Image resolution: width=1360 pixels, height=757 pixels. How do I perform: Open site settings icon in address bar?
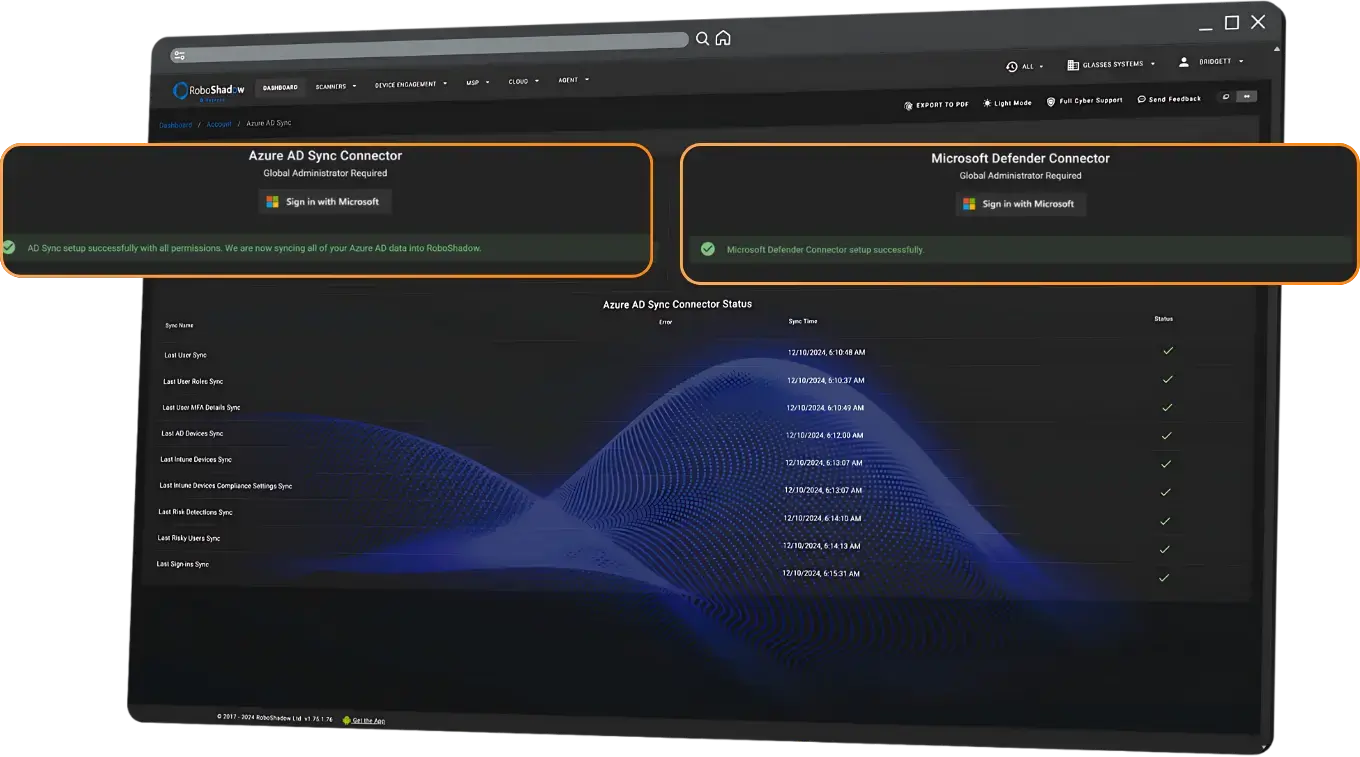pos(179,56)
